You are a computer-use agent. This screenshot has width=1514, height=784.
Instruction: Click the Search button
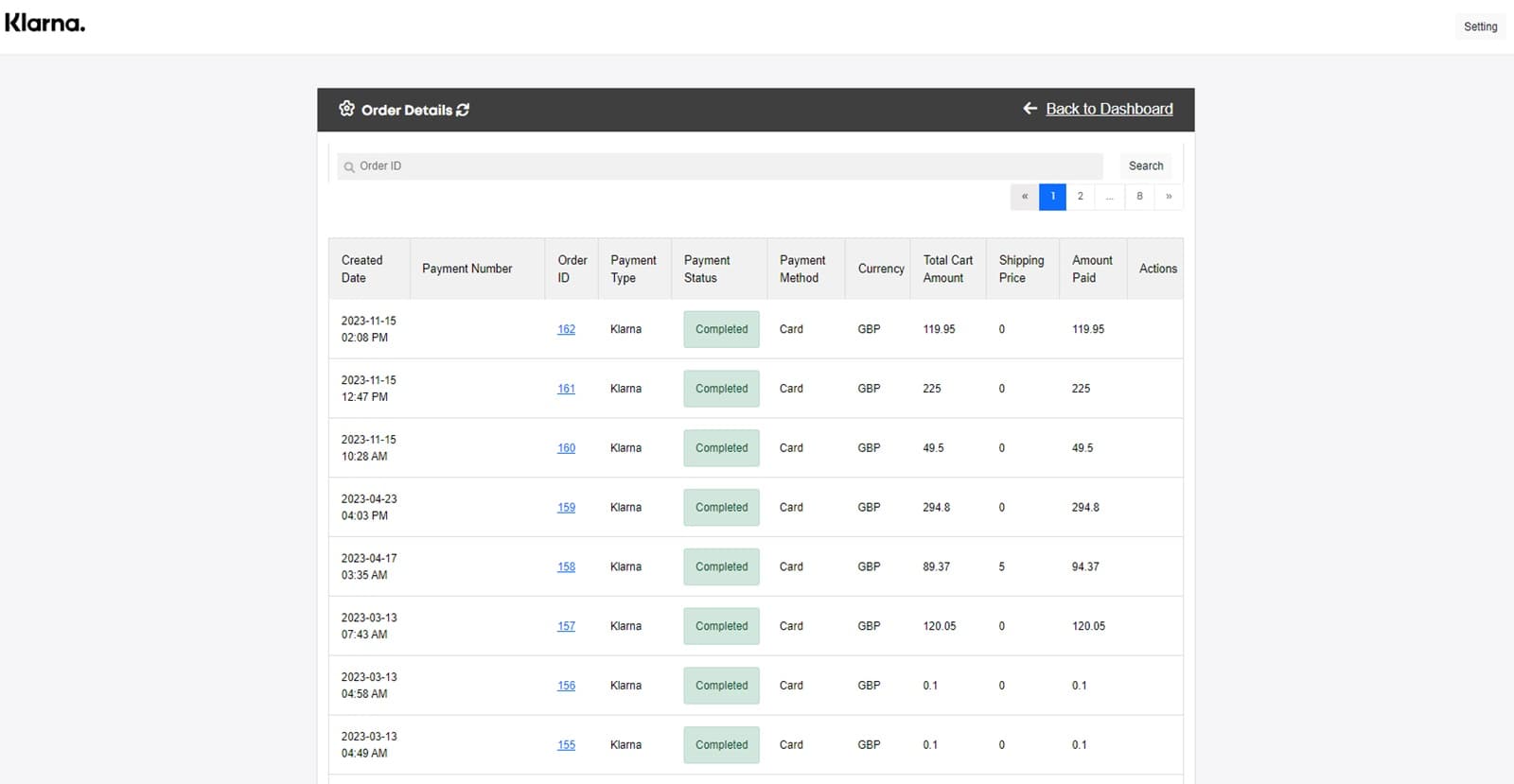point(1146,166)
